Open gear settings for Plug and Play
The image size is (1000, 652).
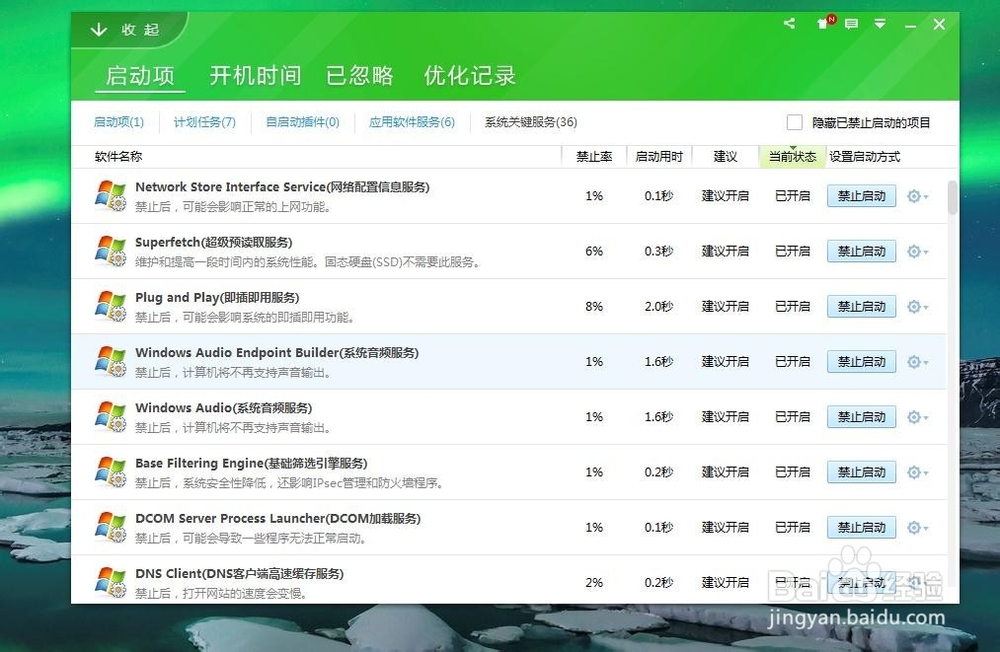pos(917,307)
